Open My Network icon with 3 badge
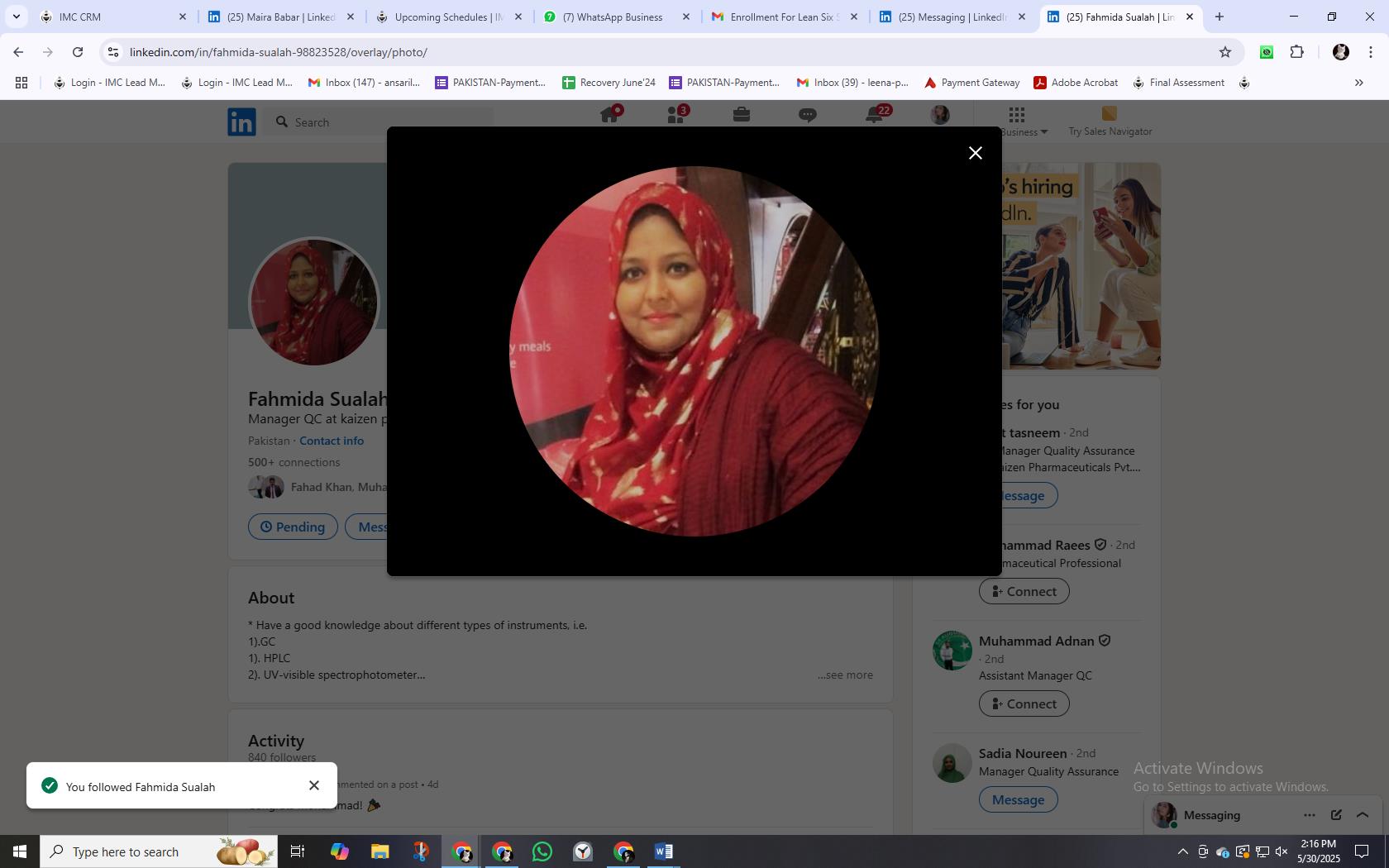Image resolution: width=1389 pixels, height=868 pixels. 675,115
